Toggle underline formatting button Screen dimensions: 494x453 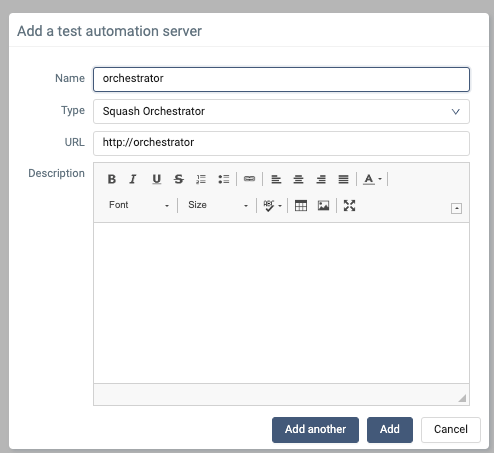coord(156,179)
